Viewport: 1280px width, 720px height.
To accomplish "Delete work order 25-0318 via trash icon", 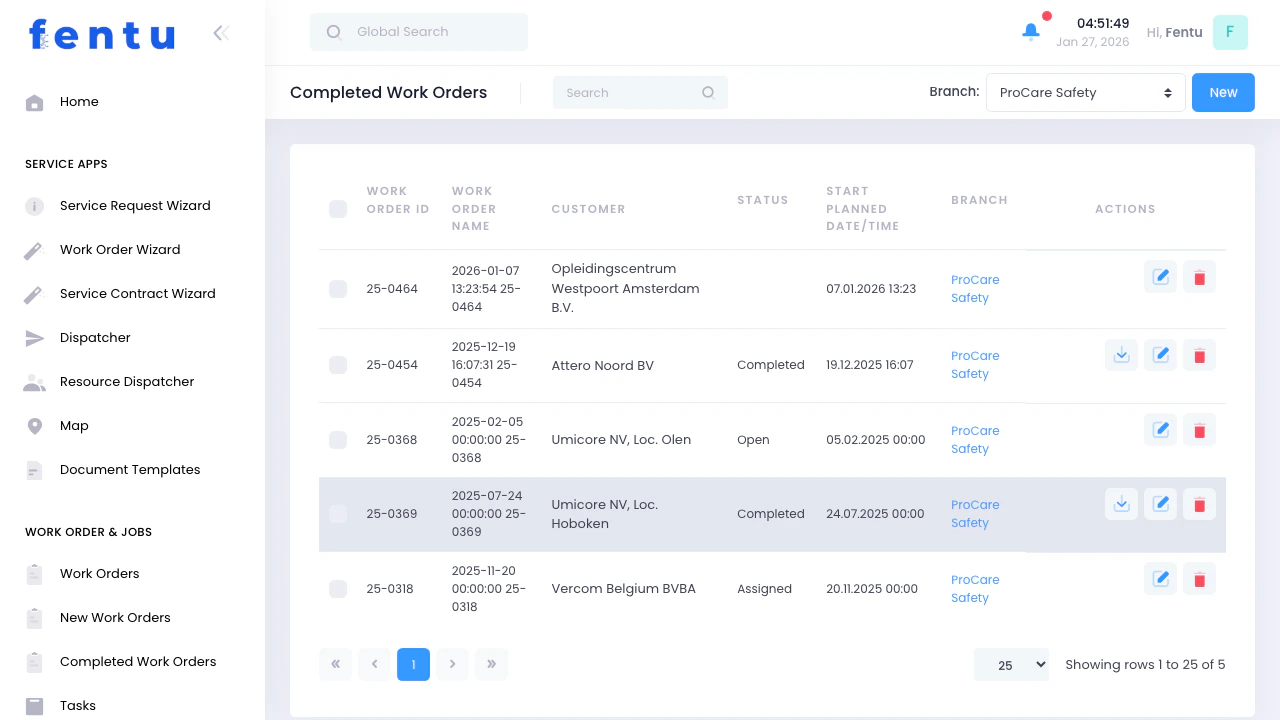I will (x=1199, y=578).
